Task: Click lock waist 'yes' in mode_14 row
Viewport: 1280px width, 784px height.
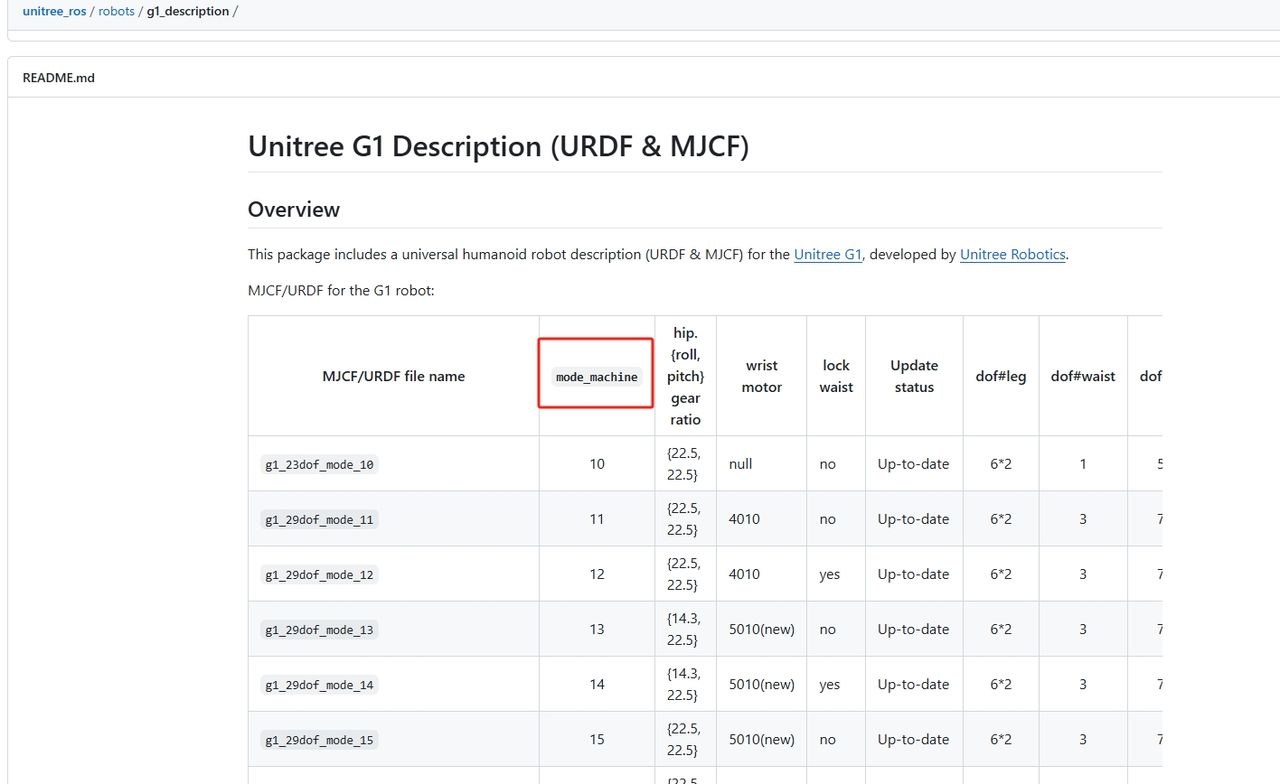Action: click(x=830, y=684)
